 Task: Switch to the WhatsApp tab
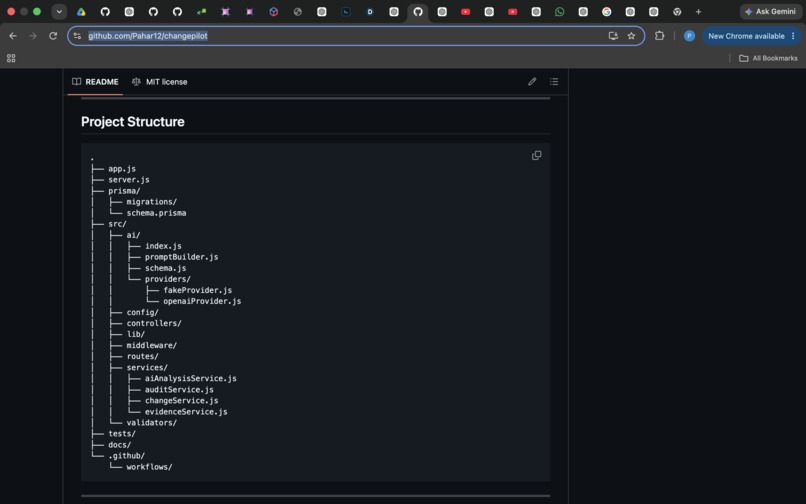[559, 11]
